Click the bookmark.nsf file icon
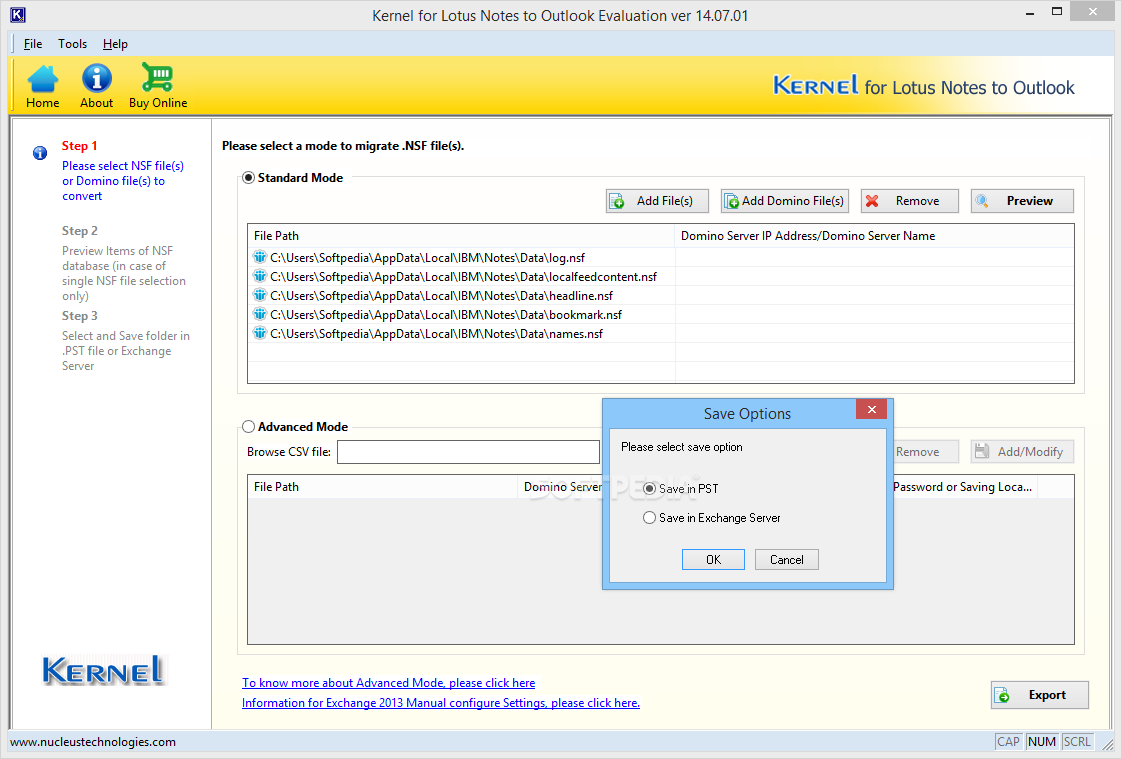 [260, 314]
